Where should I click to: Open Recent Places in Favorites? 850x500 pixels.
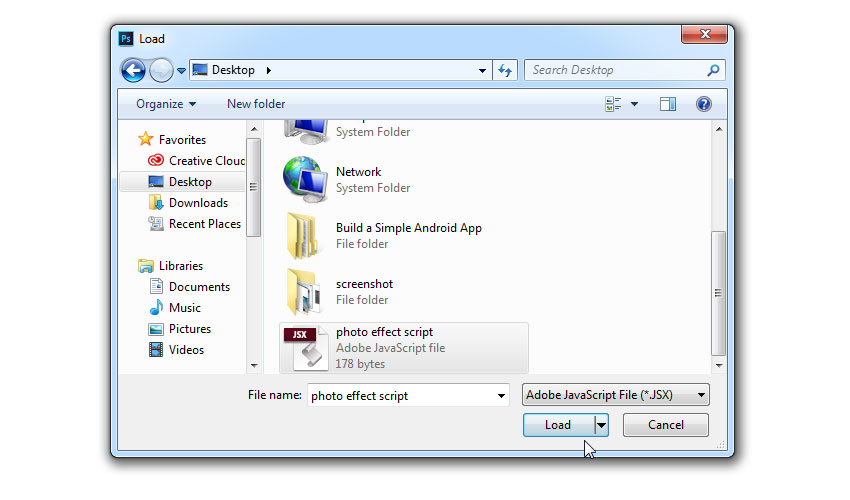pos(205,224)
